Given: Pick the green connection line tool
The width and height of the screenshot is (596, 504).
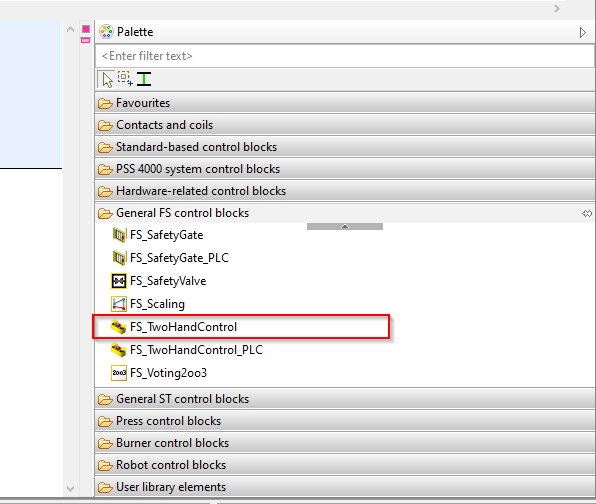Looking at the screenshot, I should 144,79.
